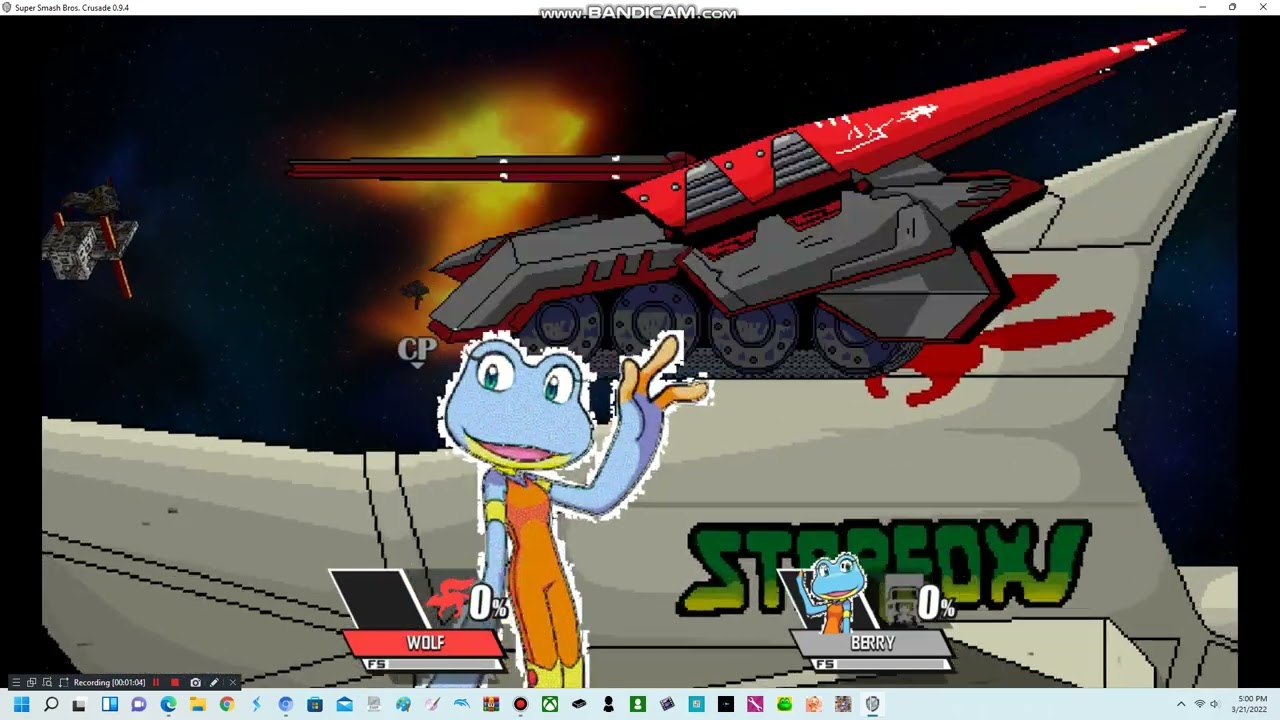Click Berry's portrait in the damage HUD
Image resolution: width=1280 pixels, height=720 pixels.
pos(836,592)
